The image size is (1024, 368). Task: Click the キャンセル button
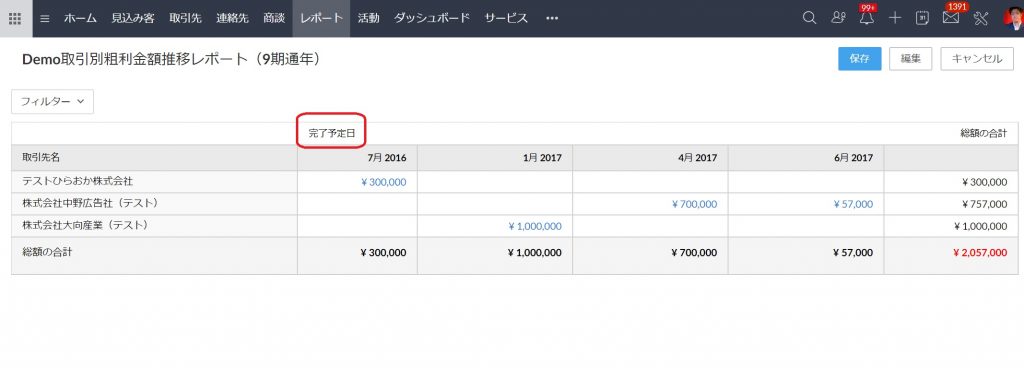click(x=977, y=58)
